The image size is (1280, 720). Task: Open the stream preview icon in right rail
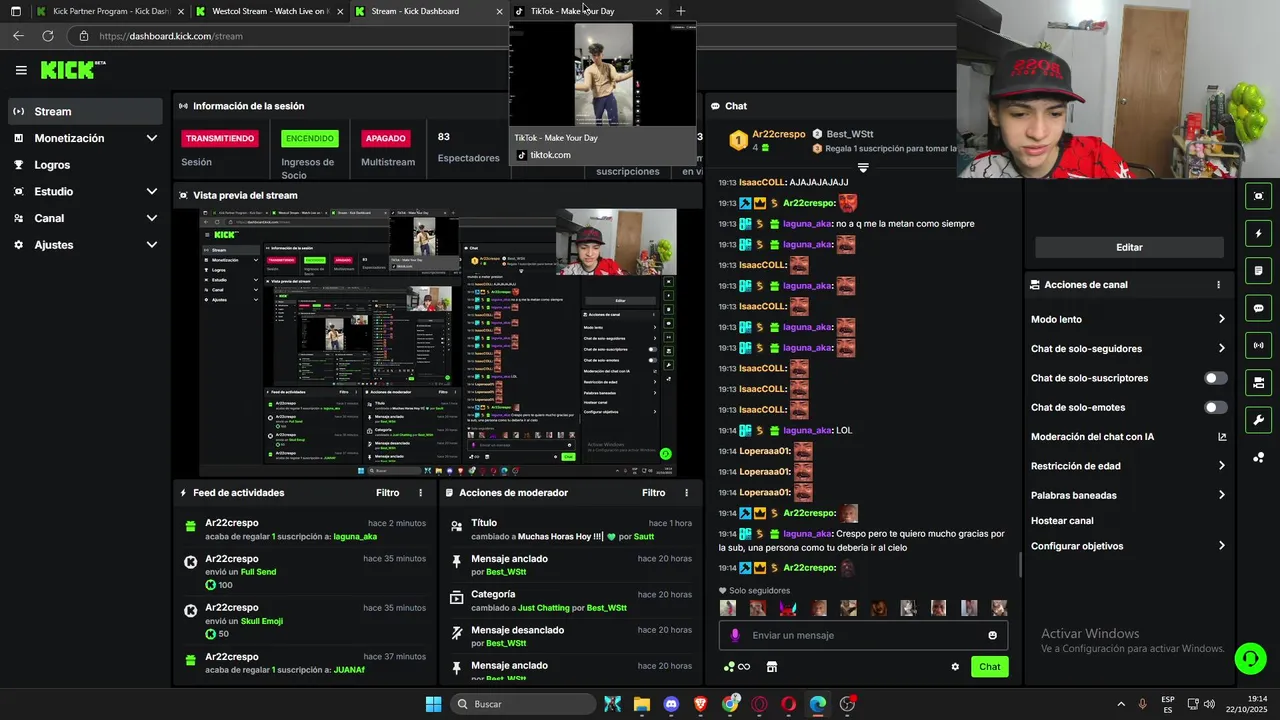(x=1258, y=196)
